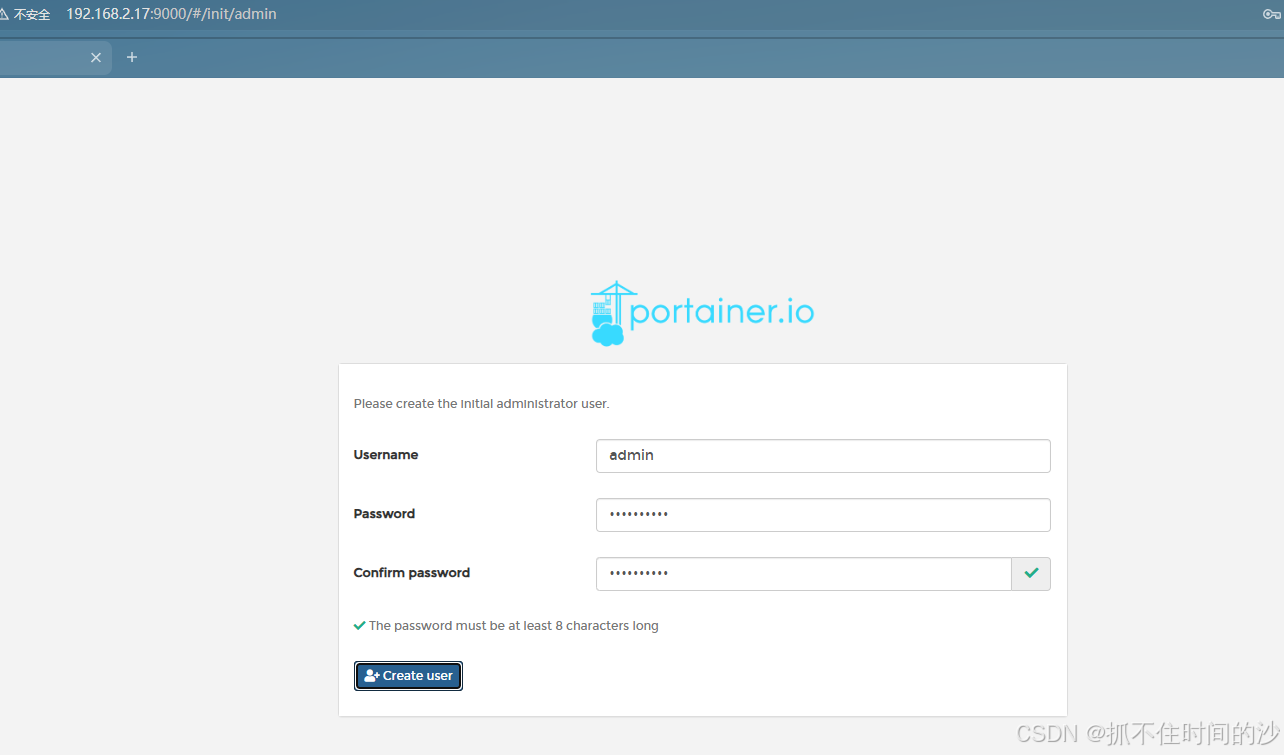Click the Portainer.io logo
Screen dimensions: 1284x755
tap(702, 313)
